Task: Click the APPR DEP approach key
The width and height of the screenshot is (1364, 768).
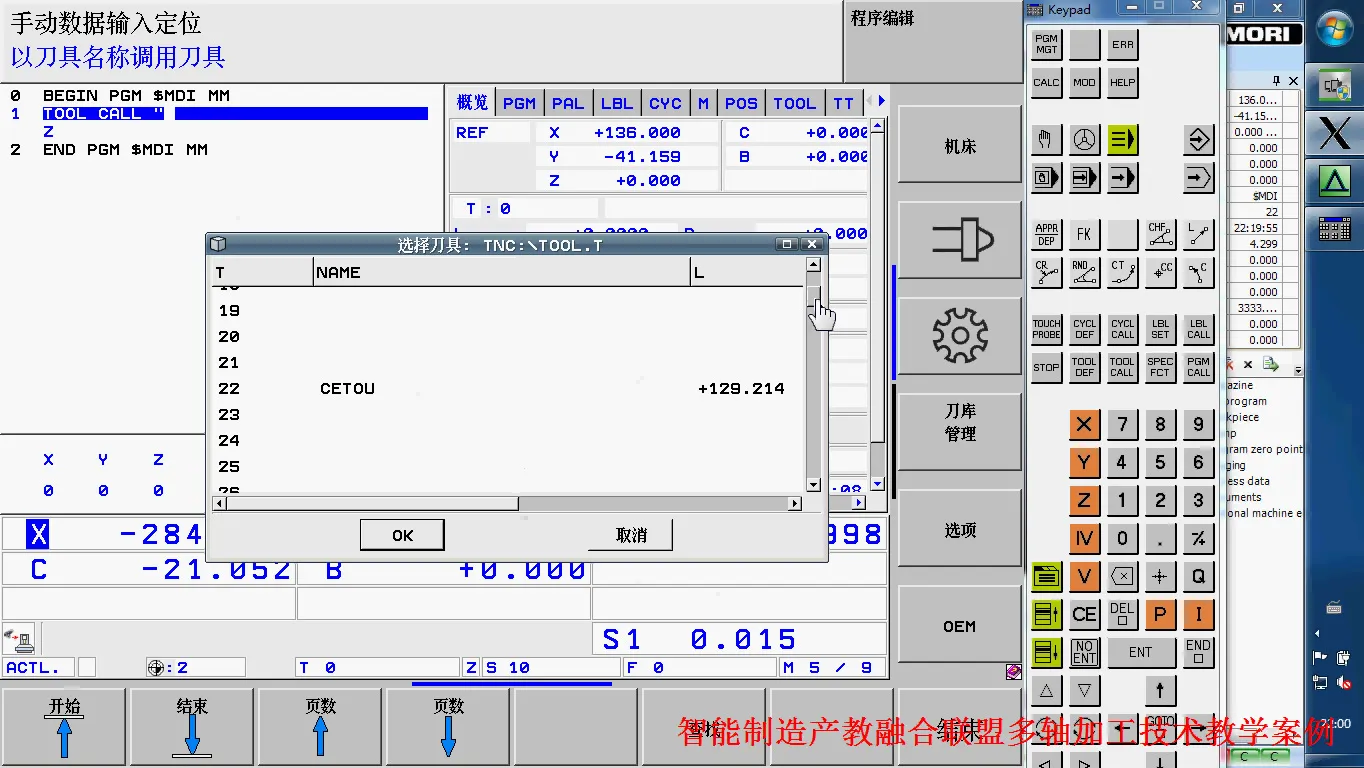Action: 1046,235
